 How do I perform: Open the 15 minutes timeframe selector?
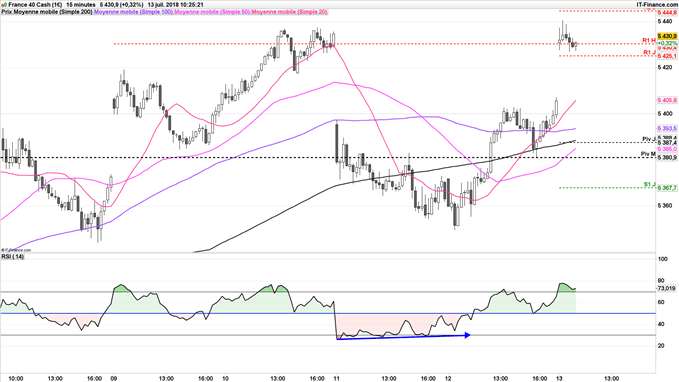coord(81,5)
